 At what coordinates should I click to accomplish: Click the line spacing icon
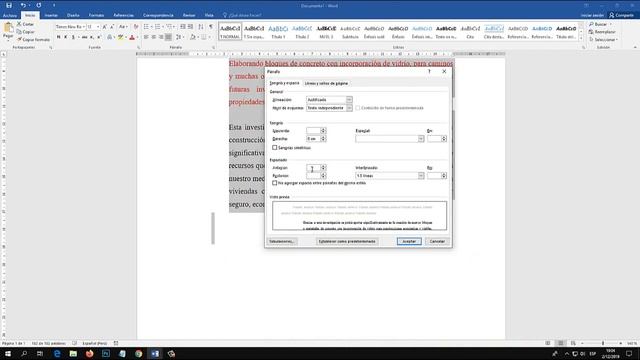(178, 37)
